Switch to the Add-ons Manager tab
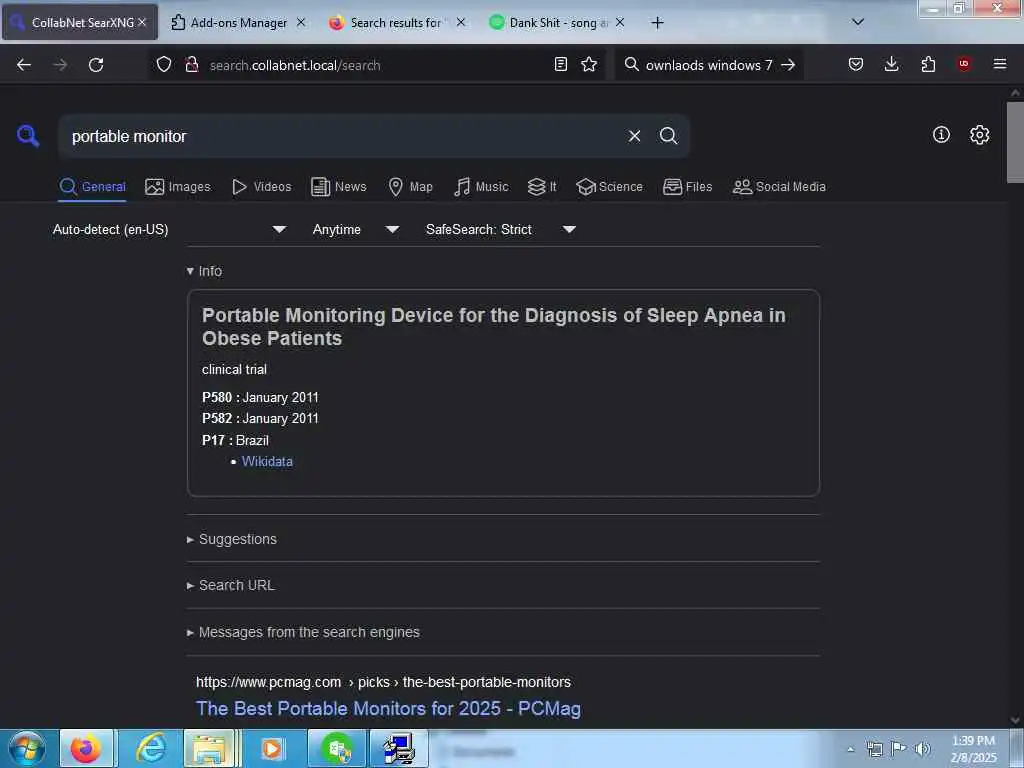 238,22
